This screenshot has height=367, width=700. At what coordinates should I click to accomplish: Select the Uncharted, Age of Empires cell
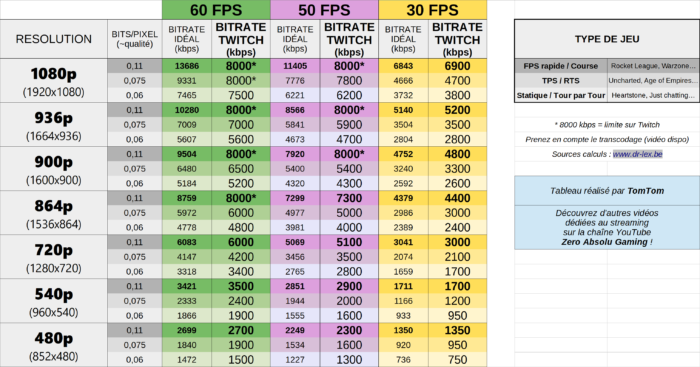pos(653,81)
